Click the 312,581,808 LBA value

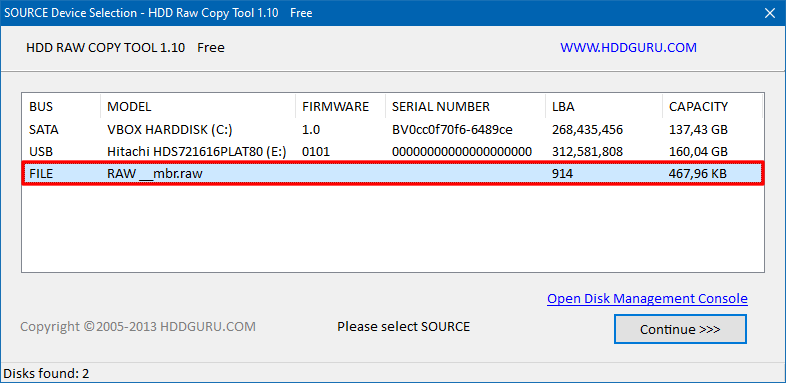pos(587,151)
